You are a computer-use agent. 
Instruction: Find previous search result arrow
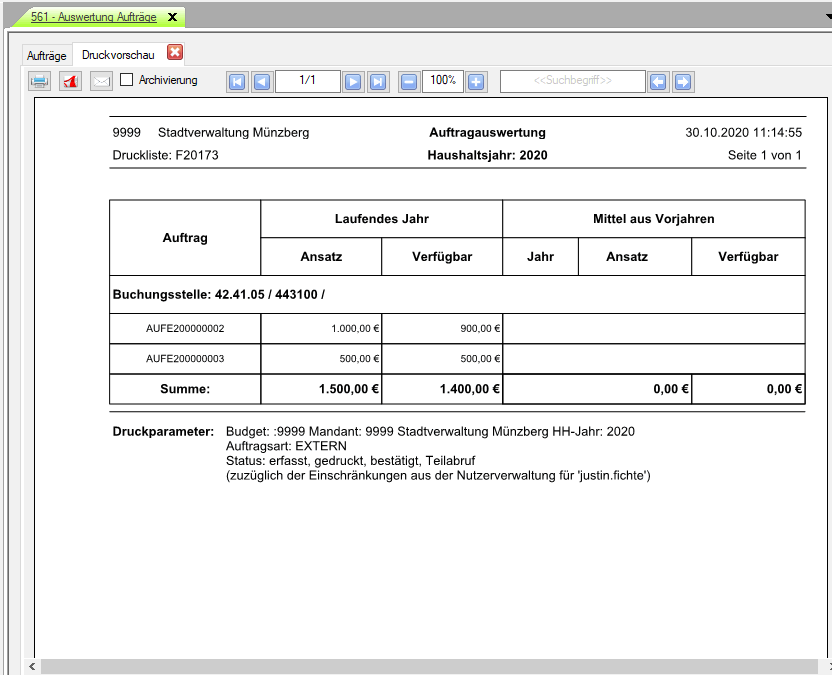pos(658,81)
